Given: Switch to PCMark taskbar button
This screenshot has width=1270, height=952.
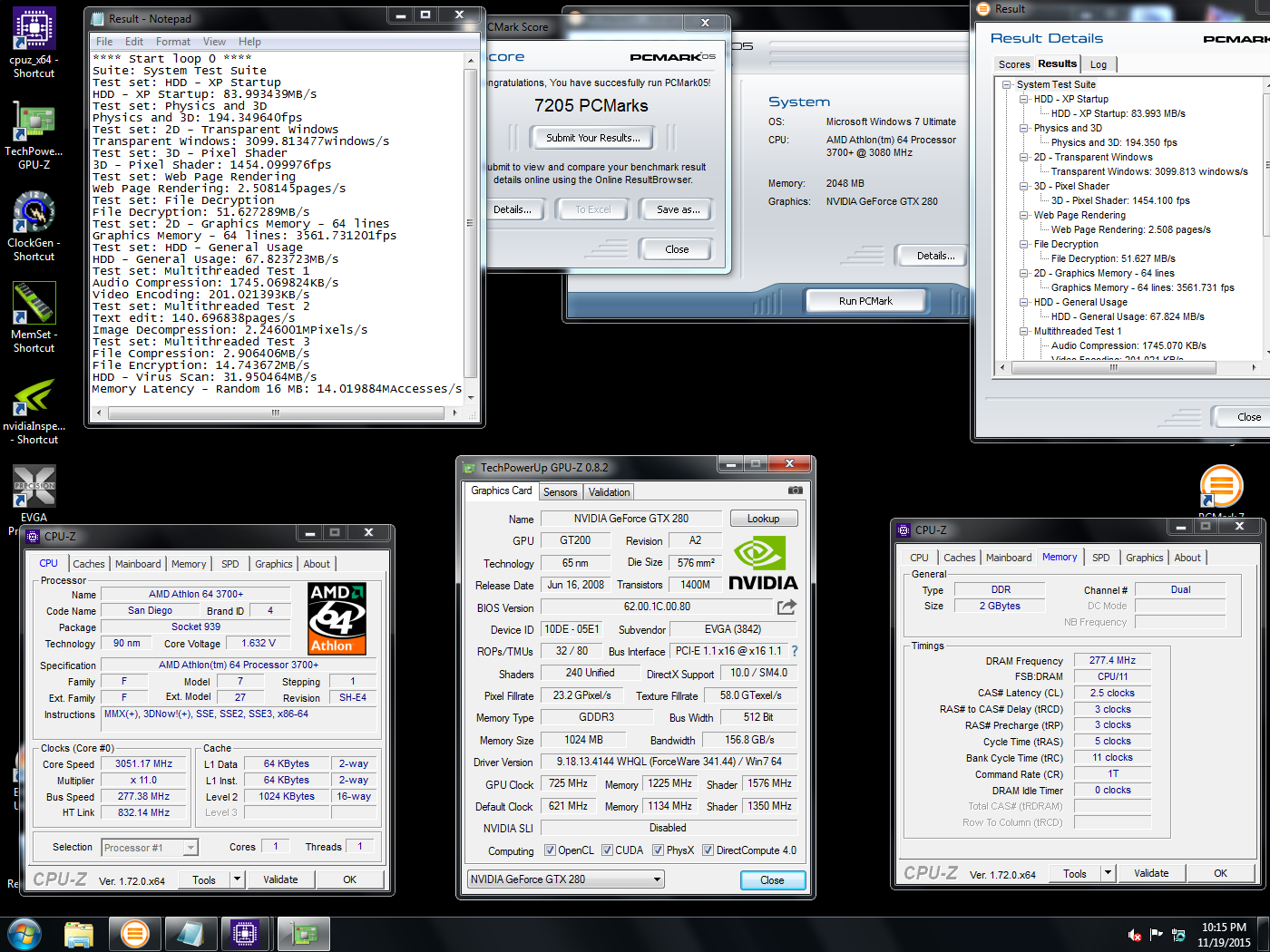Looking at the screenshot, I should (x=134, y=934).
